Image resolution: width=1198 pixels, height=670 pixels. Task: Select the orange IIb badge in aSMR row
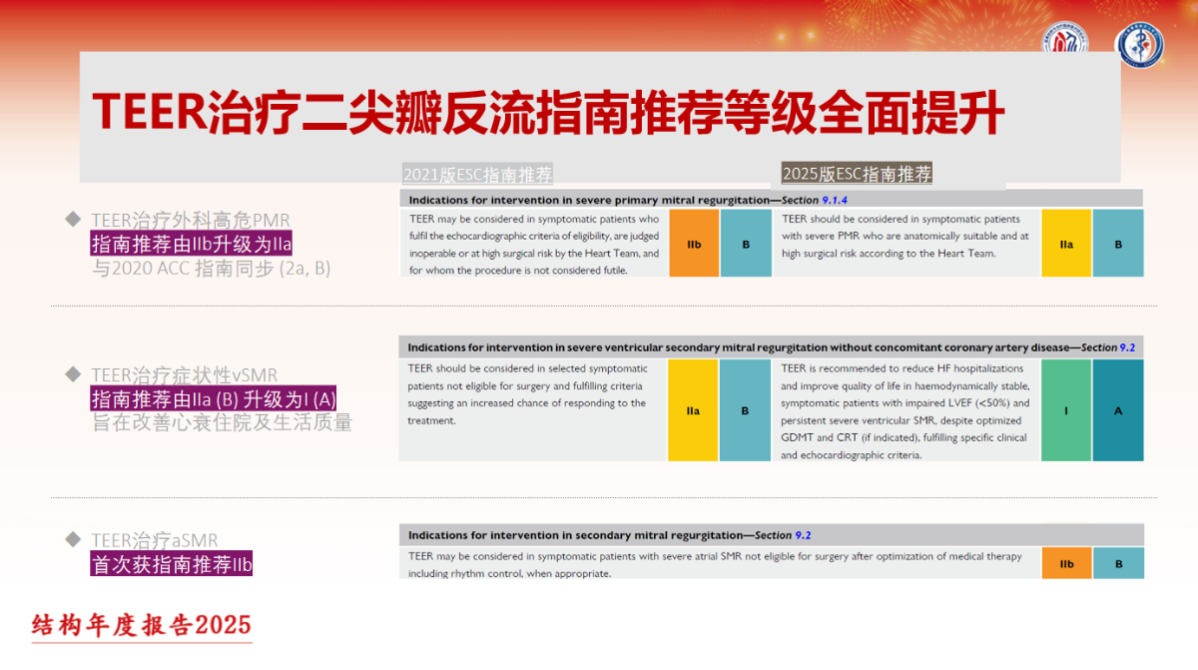point(1066,563)
